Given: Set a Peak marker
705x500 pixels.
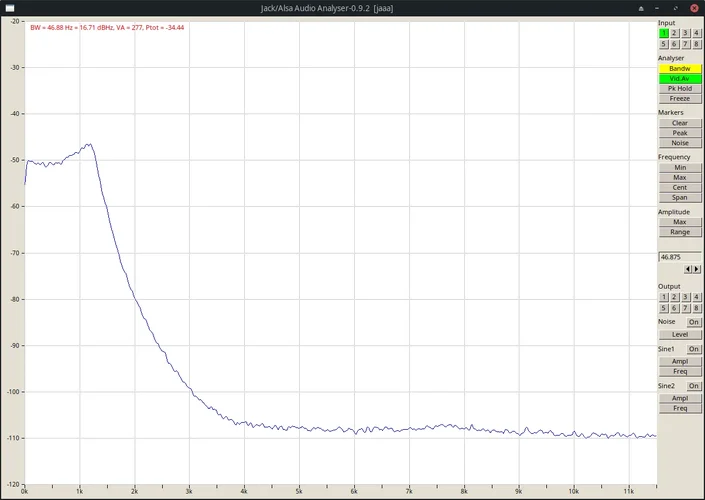Looking at the screenshot, I should [680, 133].
